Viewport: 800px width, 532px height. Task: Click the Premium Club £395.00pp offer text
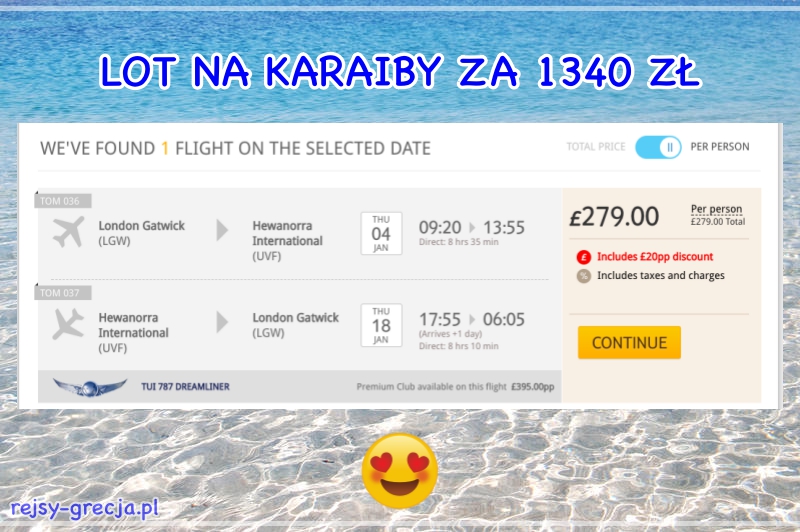[x=455, y=387]
